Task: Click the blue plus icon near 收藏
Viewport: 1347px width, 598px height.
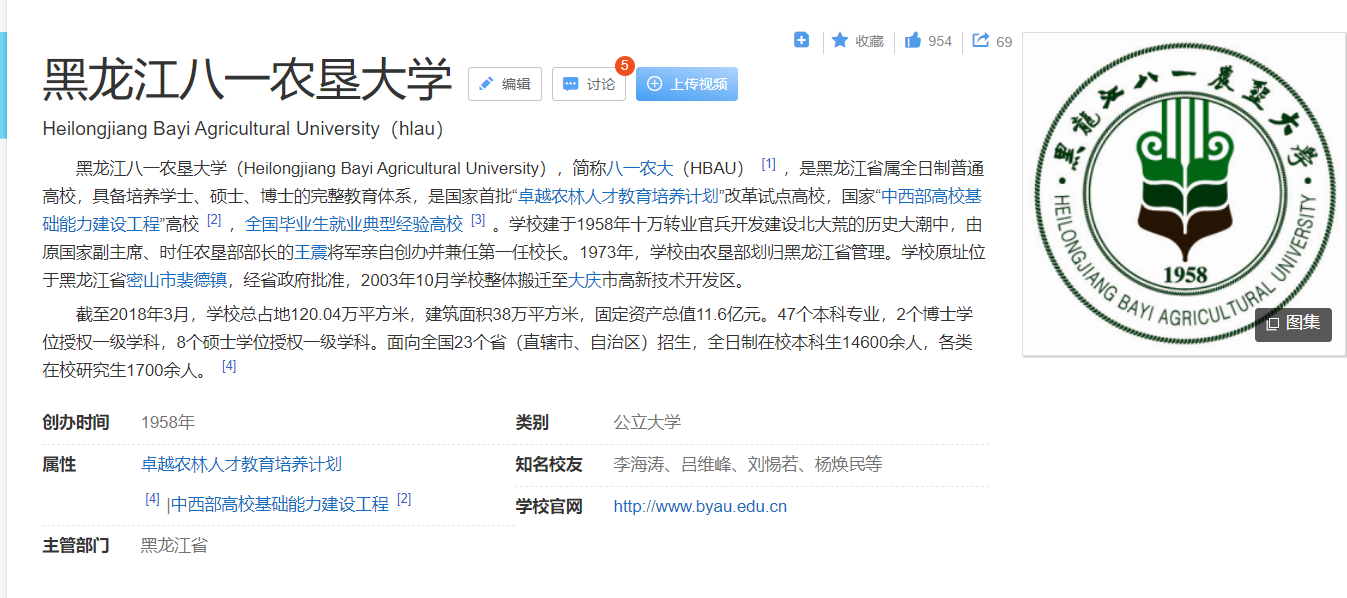Action: [801, 40]
